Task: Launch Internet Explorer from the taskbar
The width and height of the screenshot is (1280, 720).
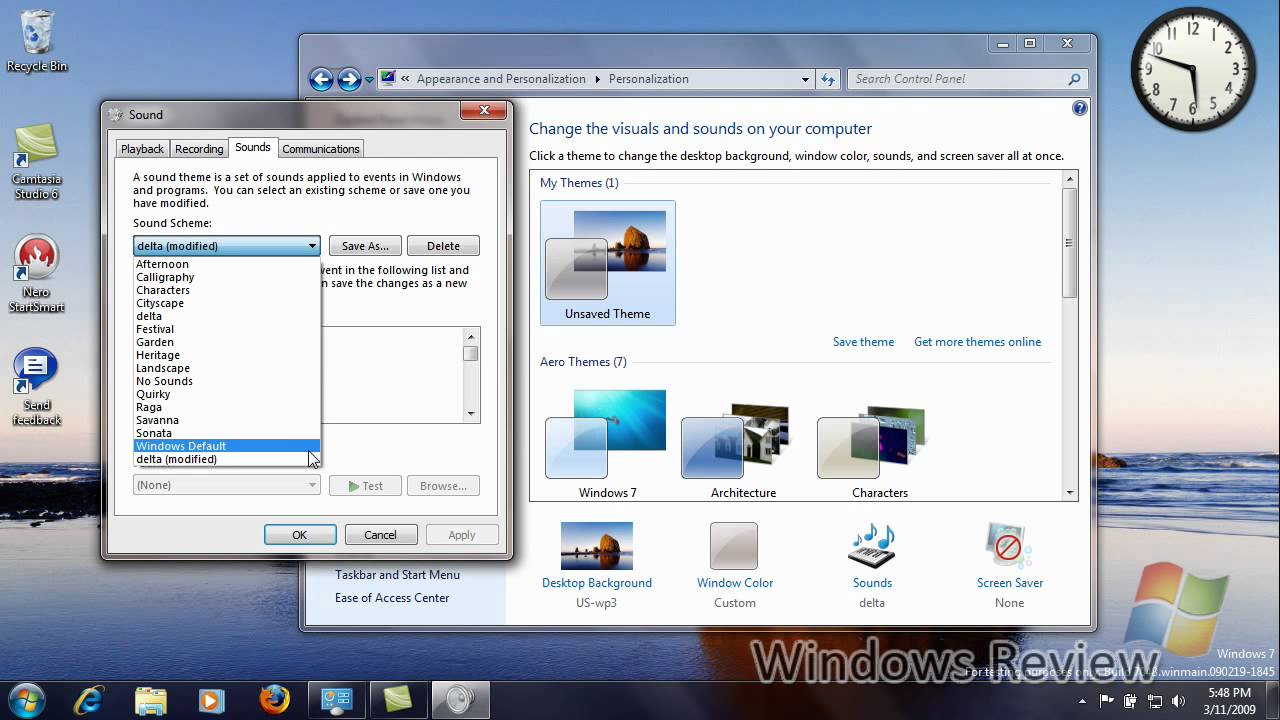Action: point(91,699)
